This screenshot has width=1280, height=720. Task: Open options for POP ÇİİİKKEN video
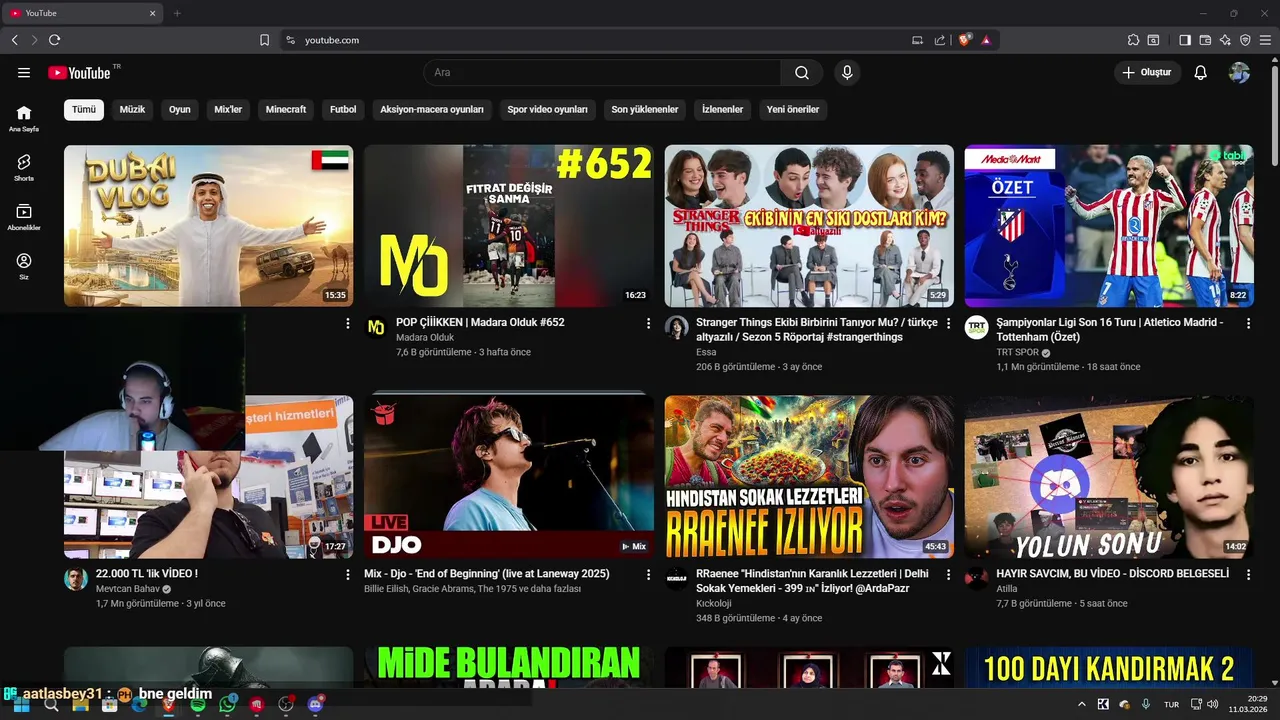pyautogui.click(x=648, y=324)
